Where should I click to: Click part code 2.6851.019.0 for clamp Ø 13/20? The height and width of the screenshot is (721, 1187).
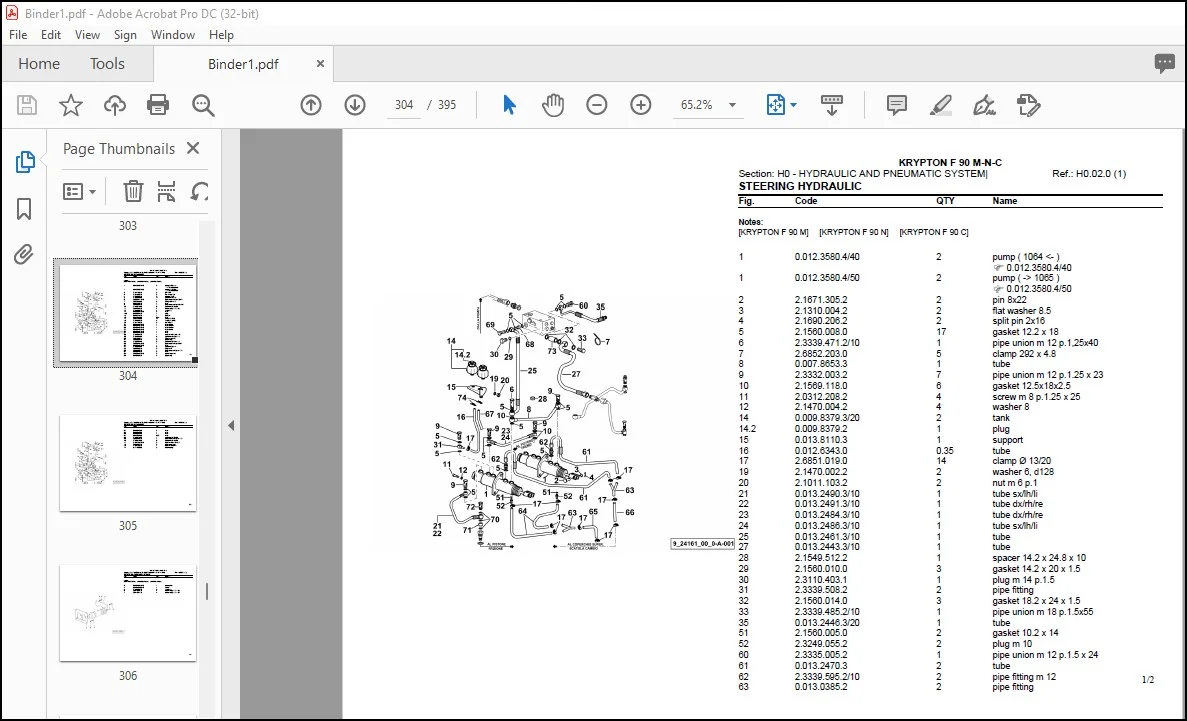(821, 461)
